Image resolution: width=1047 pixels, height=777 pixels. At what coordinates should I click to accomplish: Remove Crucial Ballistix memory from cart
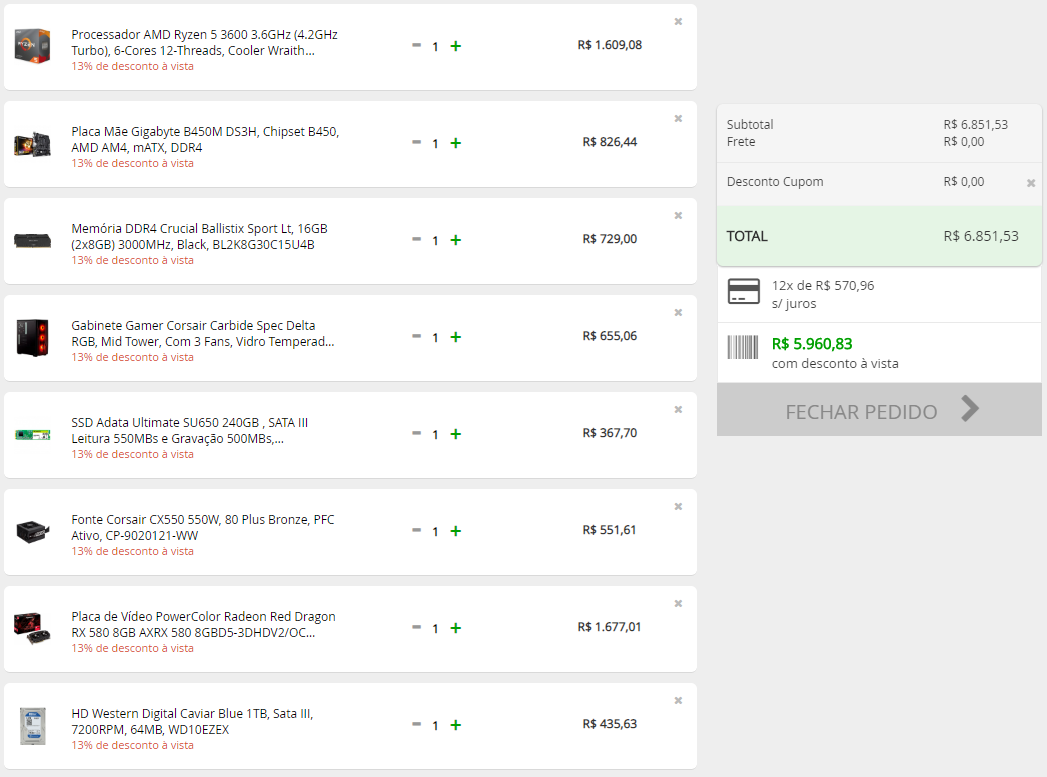(x=678, y=215)
